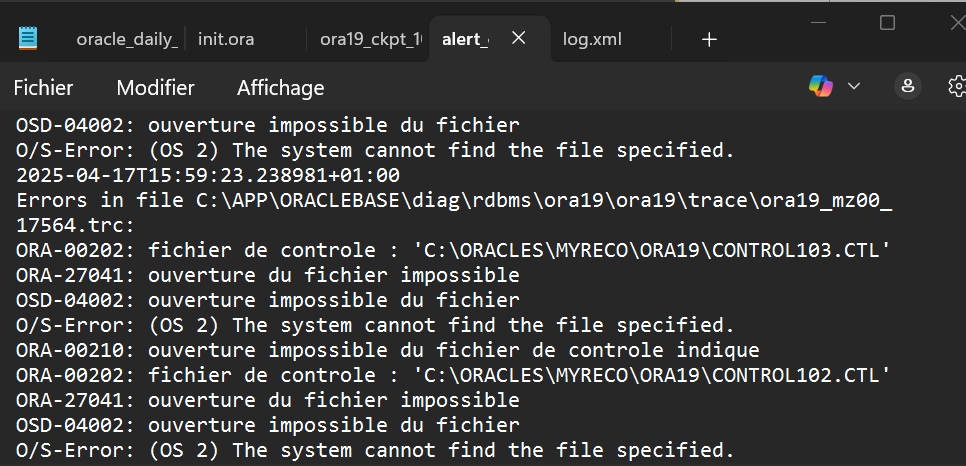The height and width of the screenshot is (466, 966).
Task: Switch to the ora19_ckpt_1 tab
Action: coord(371,39)
